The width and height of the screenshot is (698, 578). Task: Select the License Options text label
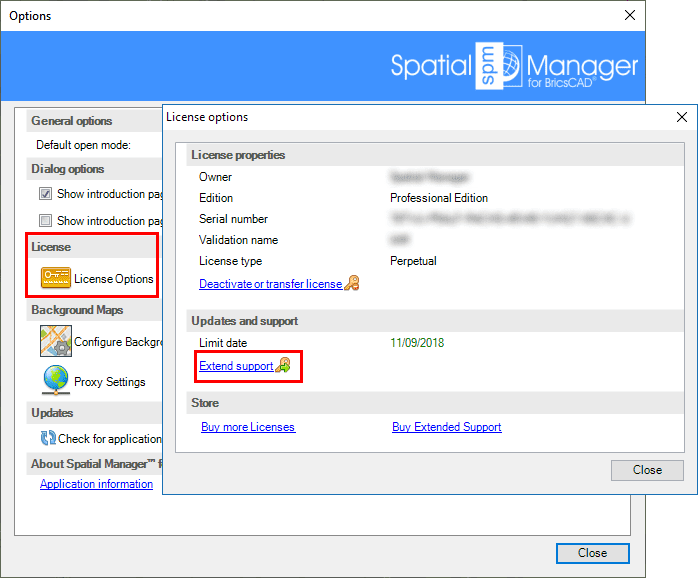click(113, 279)
